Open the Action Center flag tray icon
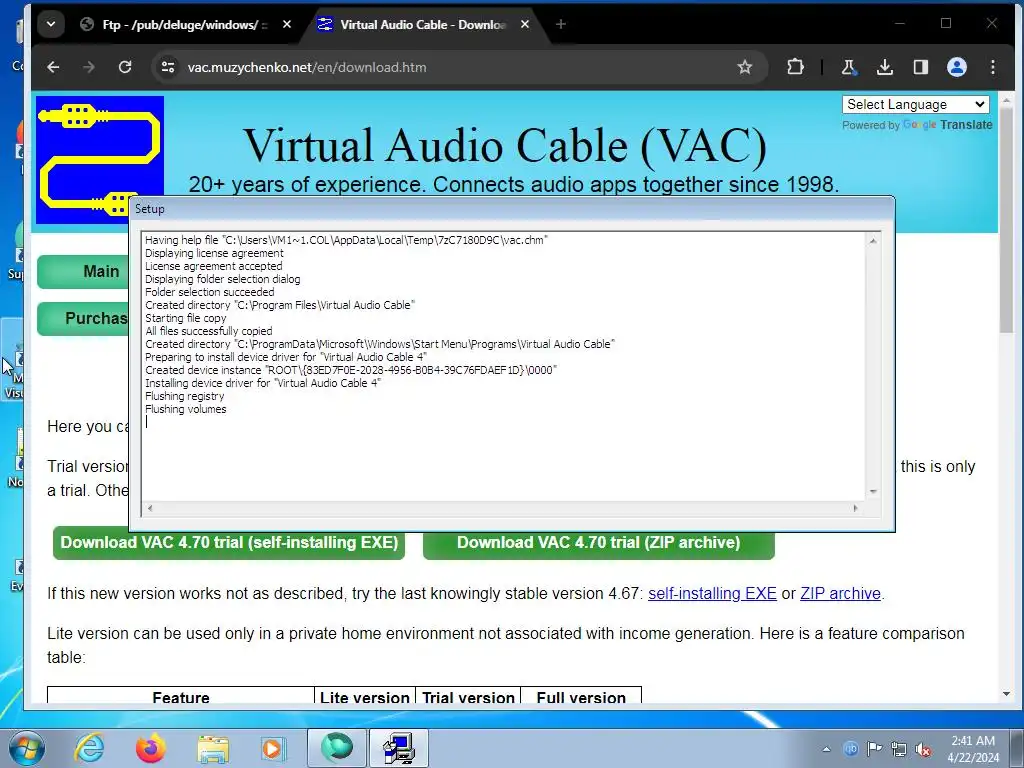This screenshot has height=768, width=1024. point(874,749)
